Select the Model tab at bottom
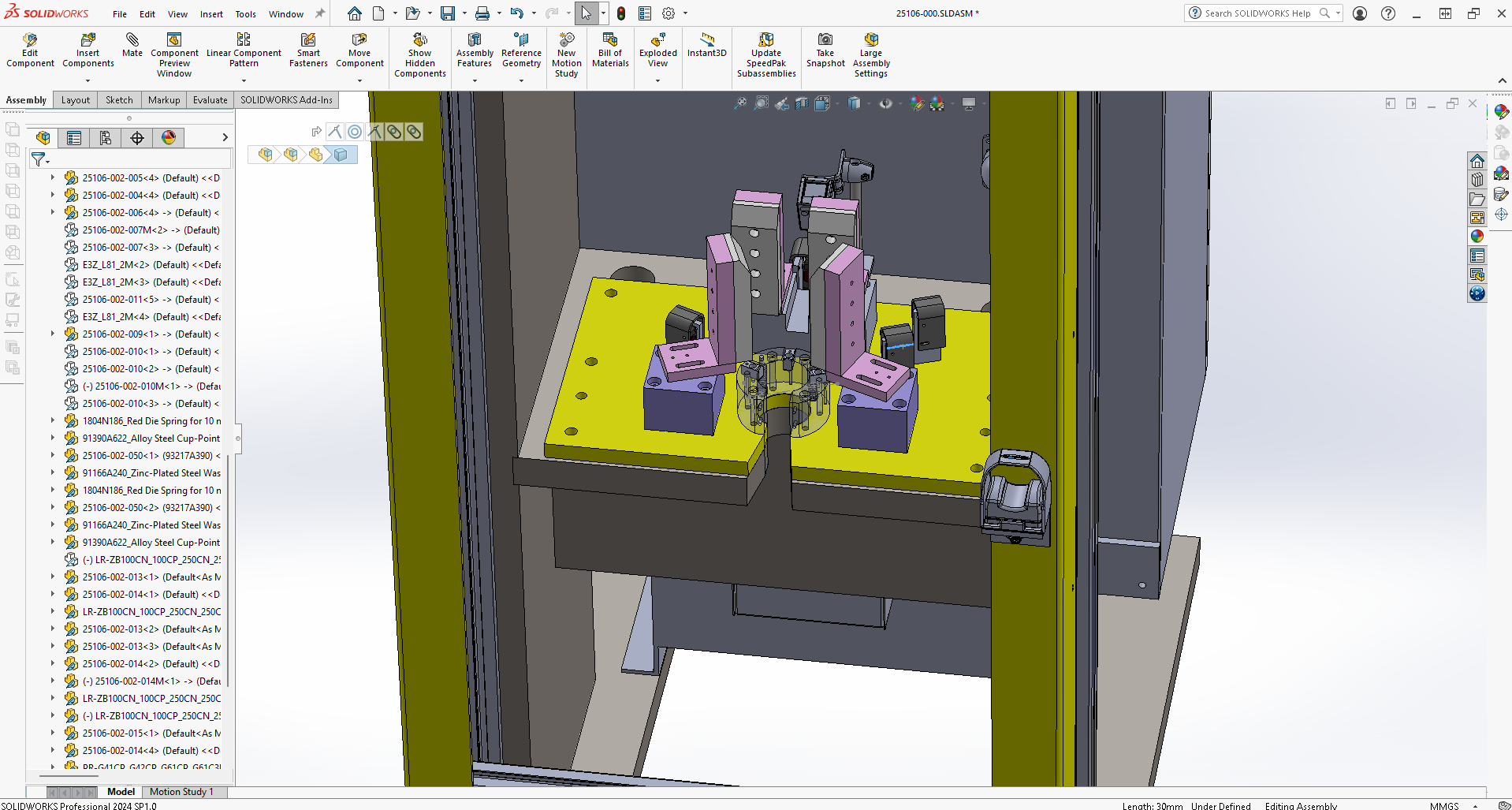Screen dimensions: 1512x810 [121, 792]
